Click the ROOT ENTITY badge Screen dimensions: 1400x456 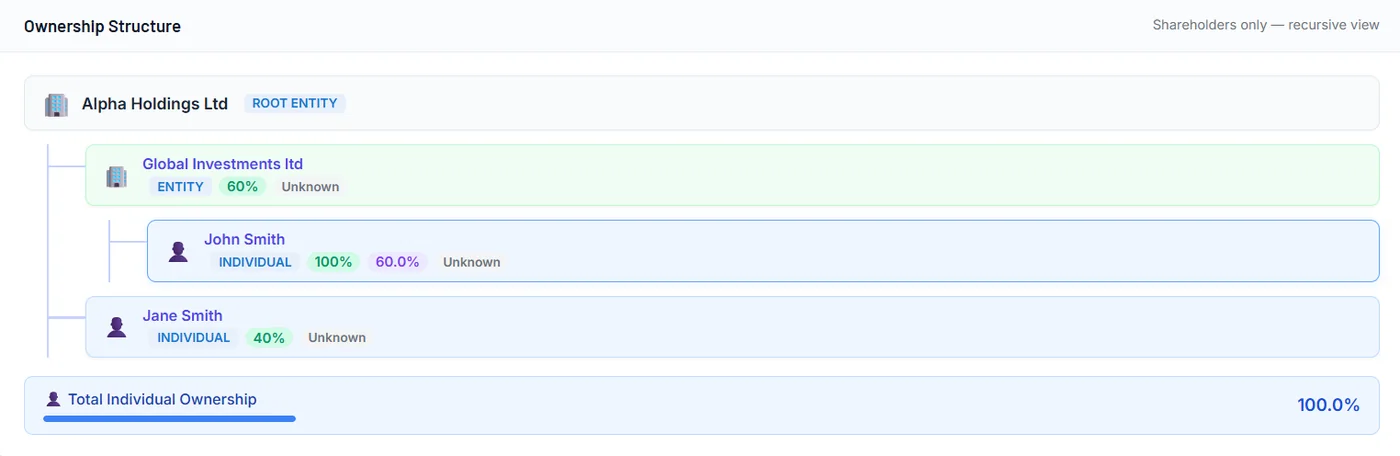pyautogui.click(x=295, y=104)
